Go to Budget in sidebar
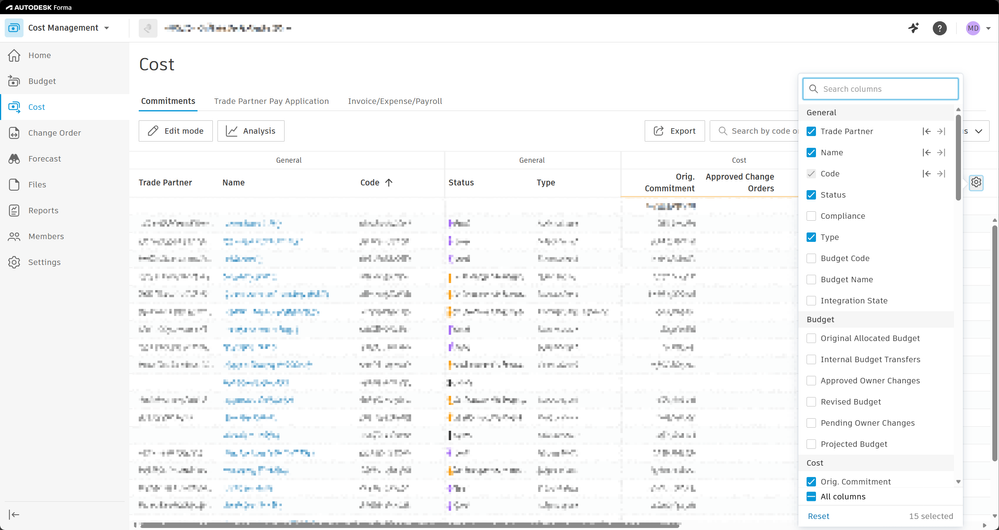This screenshot has height=530, width=999. click(x=41, y=82)
